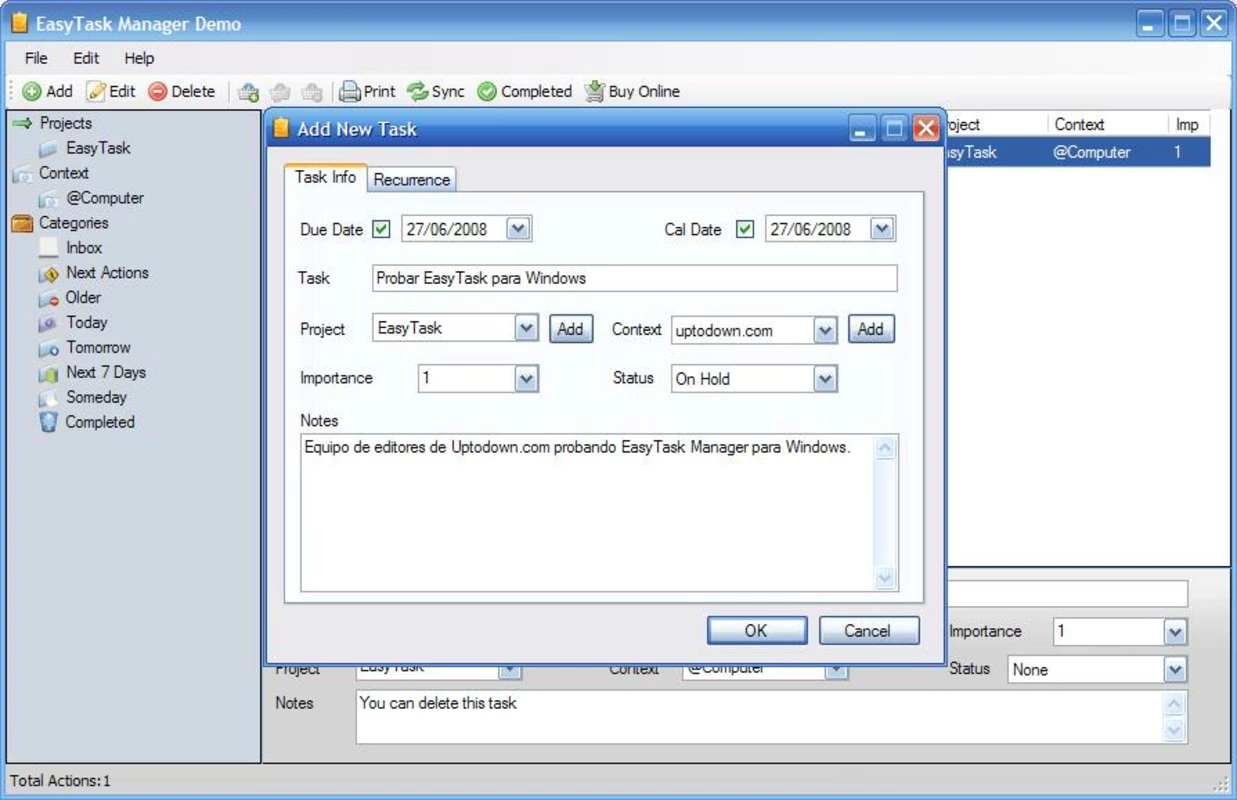The image size is (1237, 800).
Task: Switch to the Task Info tab
Action: (x=325, y=177)
